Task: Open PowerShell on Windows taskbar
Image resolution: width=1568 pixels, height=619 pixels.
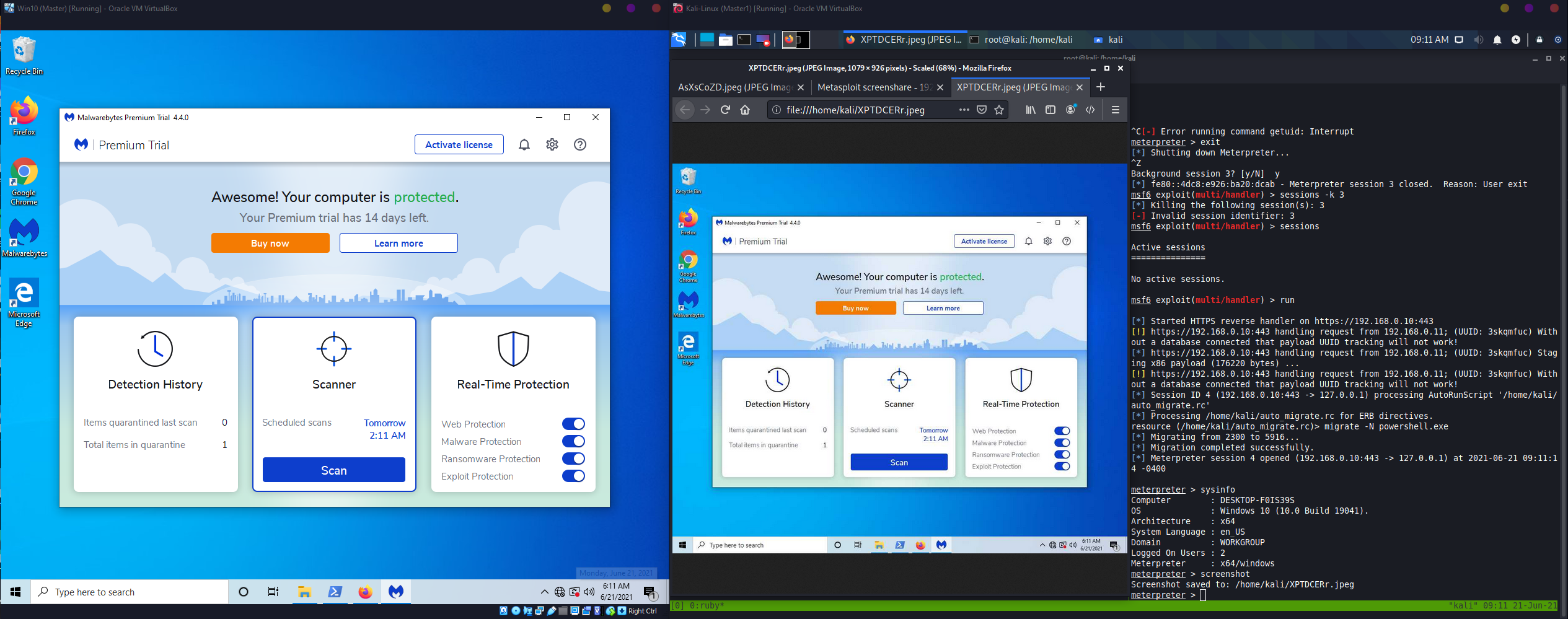Action: tap(335, 592)
